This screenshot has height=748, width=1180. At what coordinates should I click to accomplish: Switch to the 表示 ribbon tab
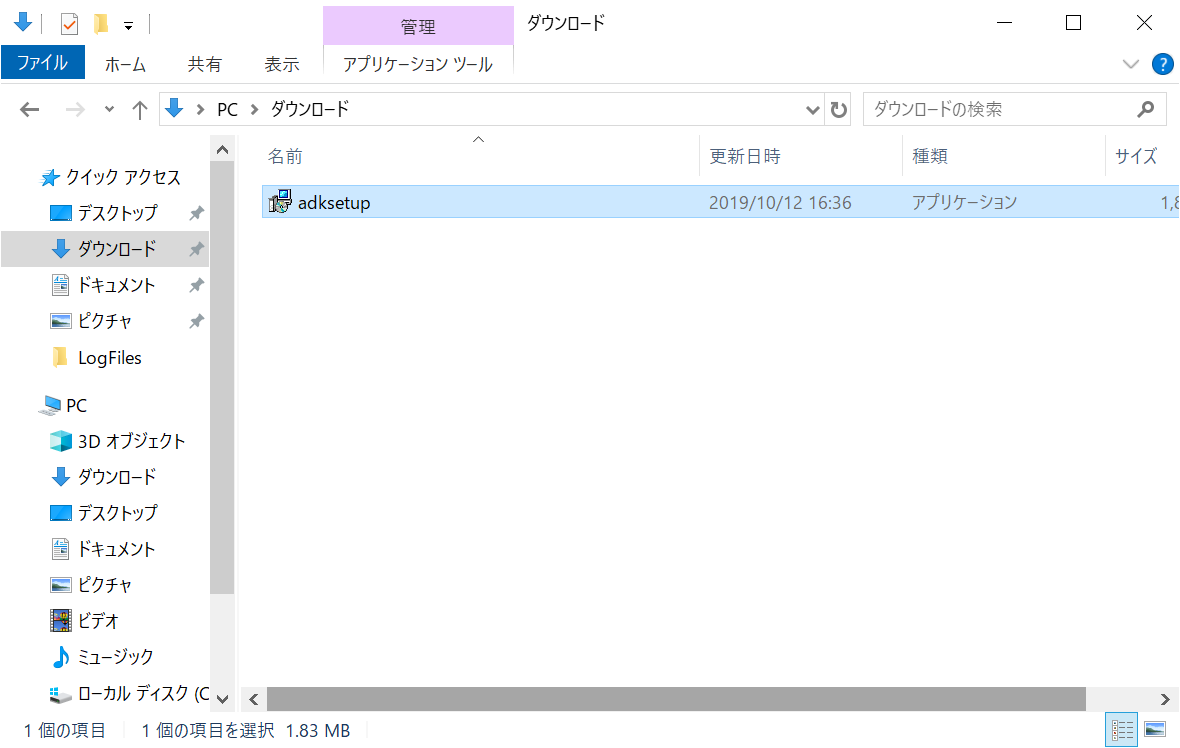coord(282,65)
